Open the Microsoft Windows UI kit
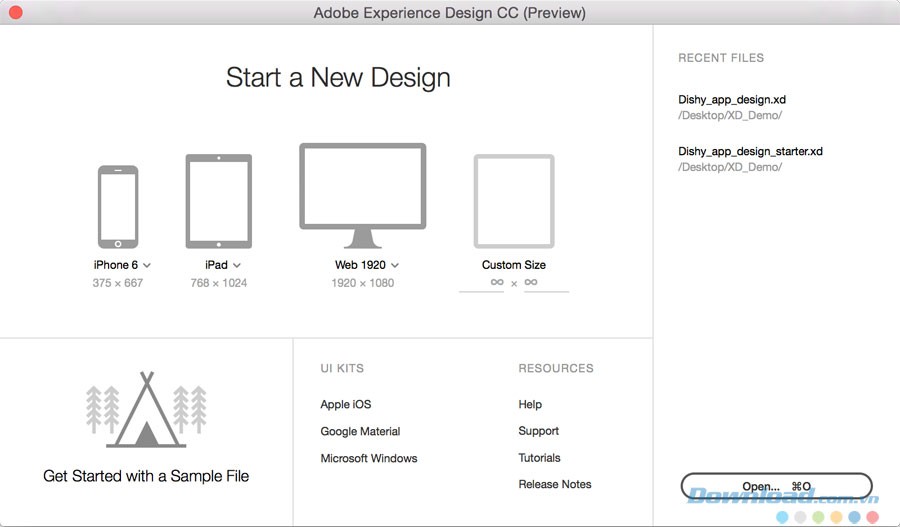Image resolution: width=900 pixels, height=527 pixels. click(x=368, y=458)
